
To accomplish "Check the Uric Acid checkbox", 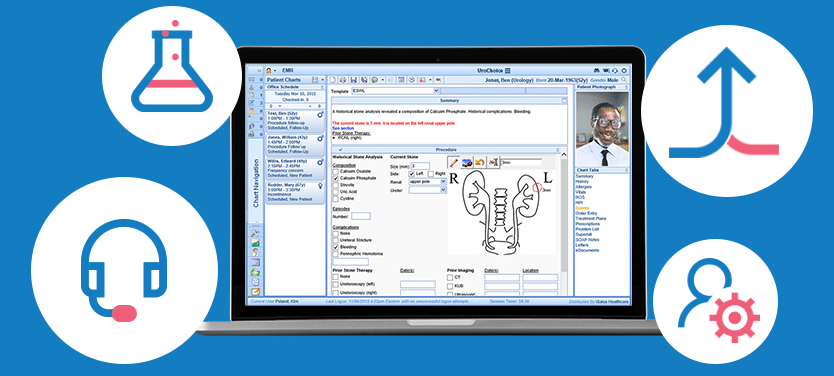I will point(336,191).
